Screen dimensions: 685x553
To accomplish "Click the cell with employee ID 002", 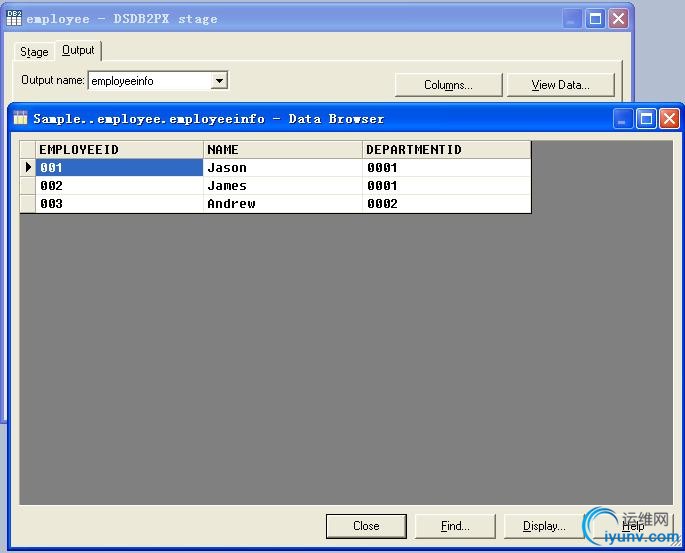I will 119,186.
